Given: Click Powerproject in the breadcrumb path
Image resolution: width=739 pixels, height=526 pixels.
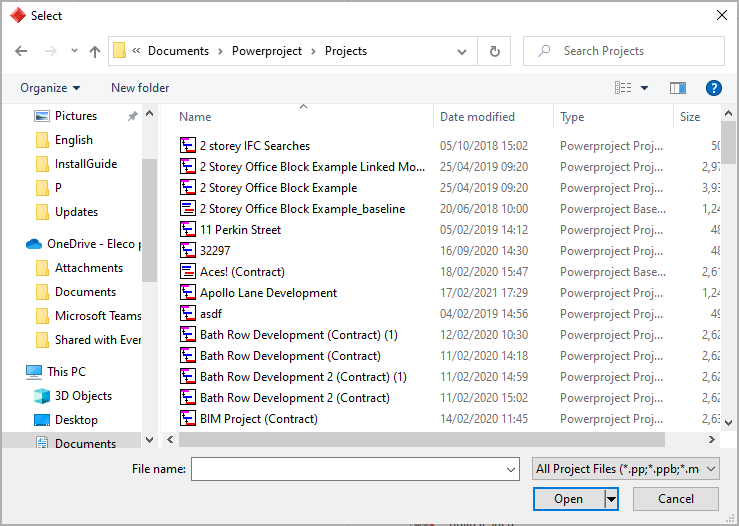Looking at the screenshot, I should (267, 51).
